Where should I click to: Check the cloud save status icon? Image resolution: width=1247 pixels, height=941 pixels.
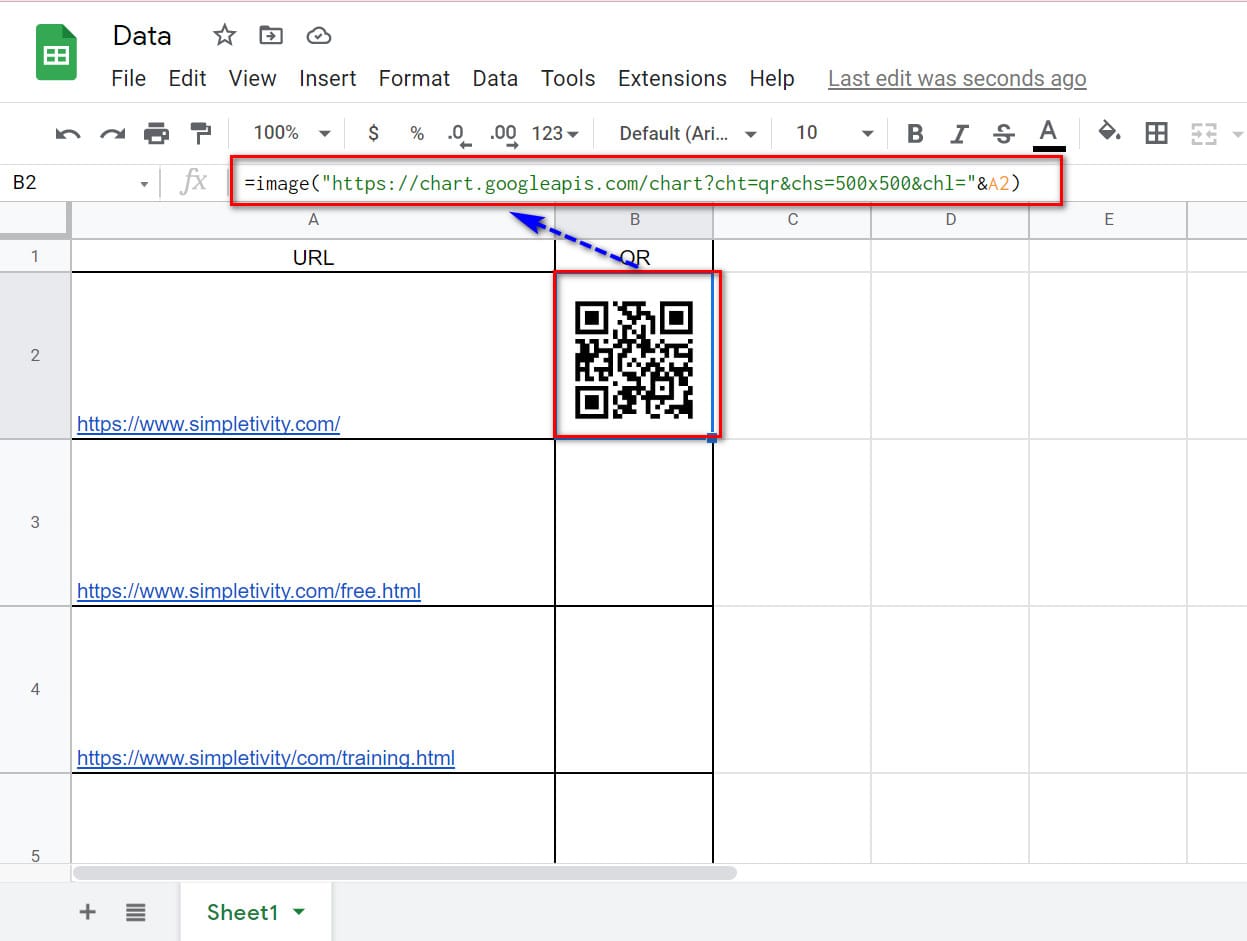click(318, 36)
